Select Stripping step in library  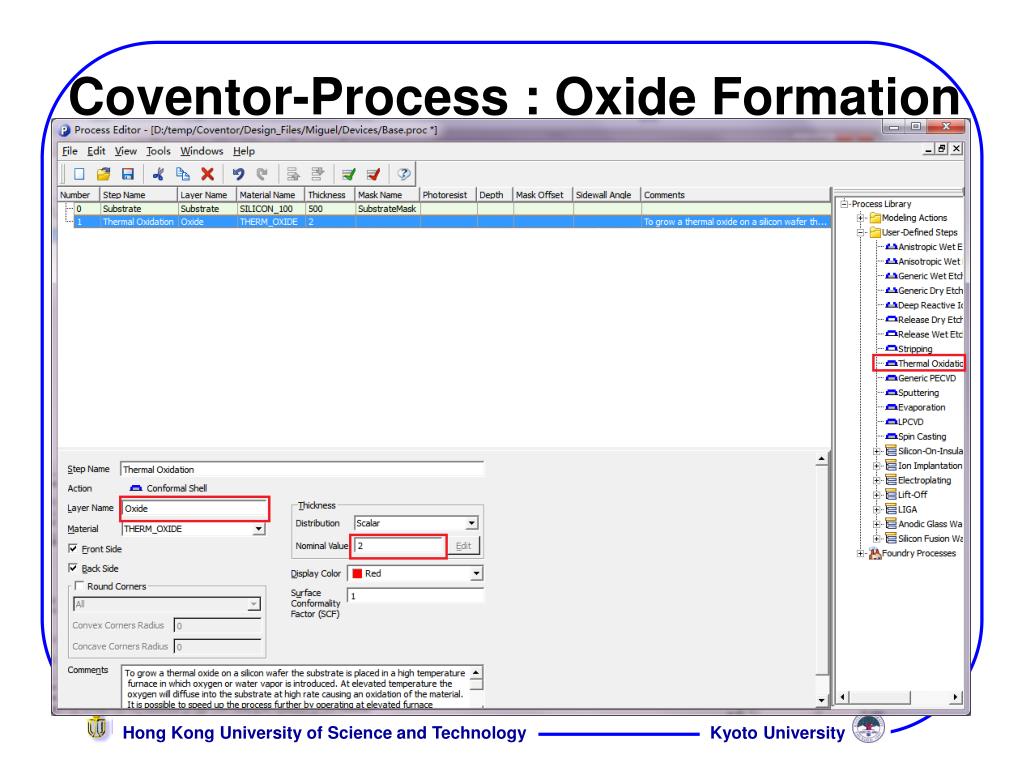coord(909,349)
